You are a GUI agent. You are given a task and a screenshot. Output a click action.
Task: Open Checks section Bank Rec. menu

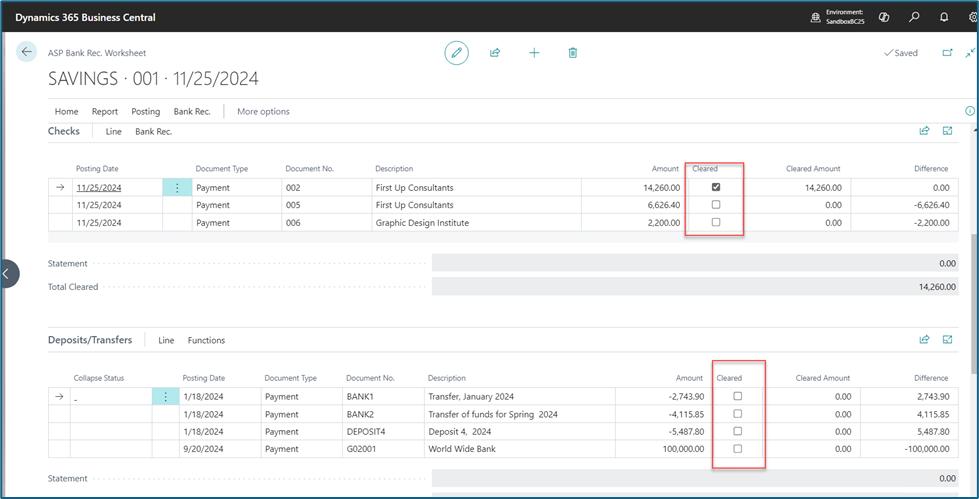click(154, 132)
